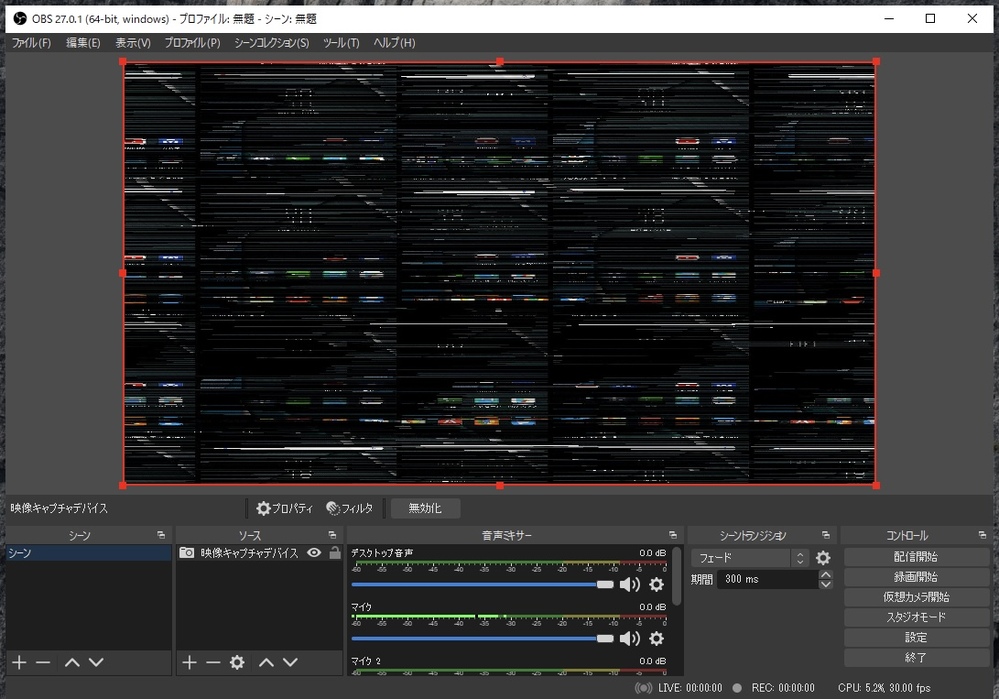This screenshot has height=699, width=999.
Task: Pop out the シーン dock panel
Action: tap(161, 535)
